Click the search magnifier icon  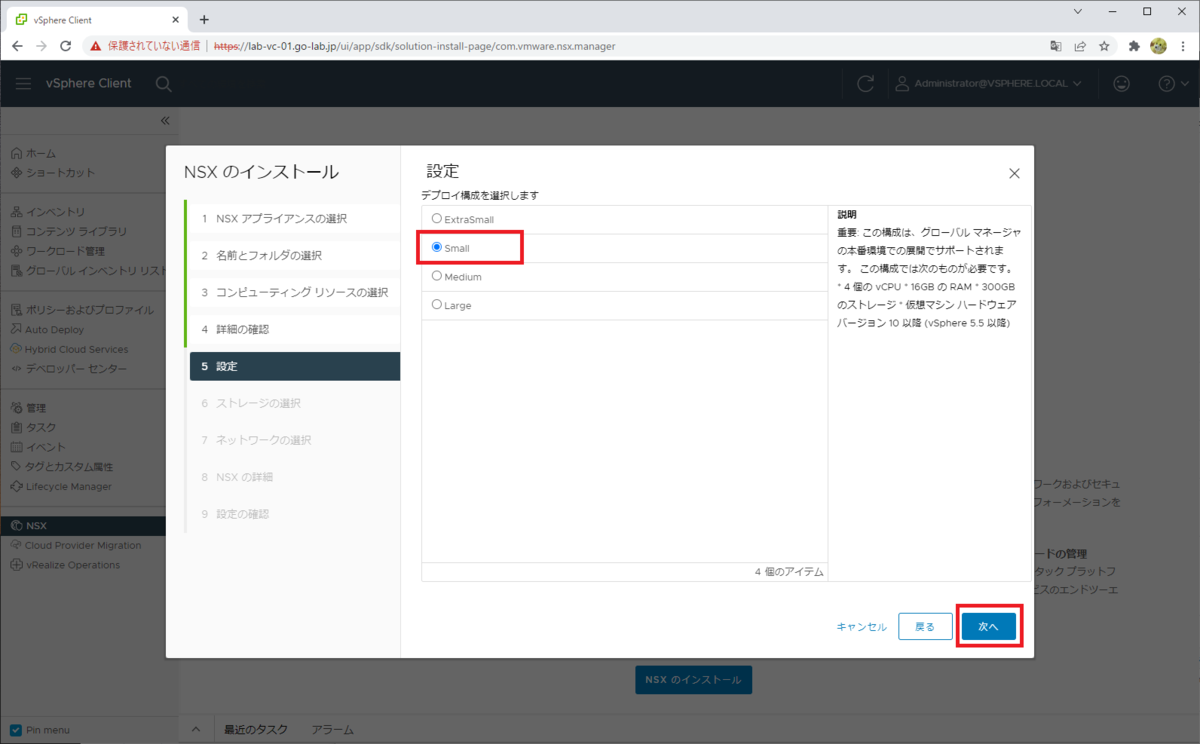163,84
